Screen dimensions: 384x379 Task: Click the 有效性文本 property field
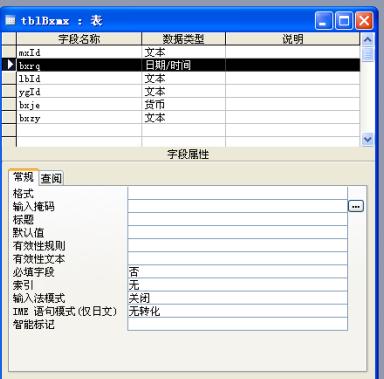237,259
